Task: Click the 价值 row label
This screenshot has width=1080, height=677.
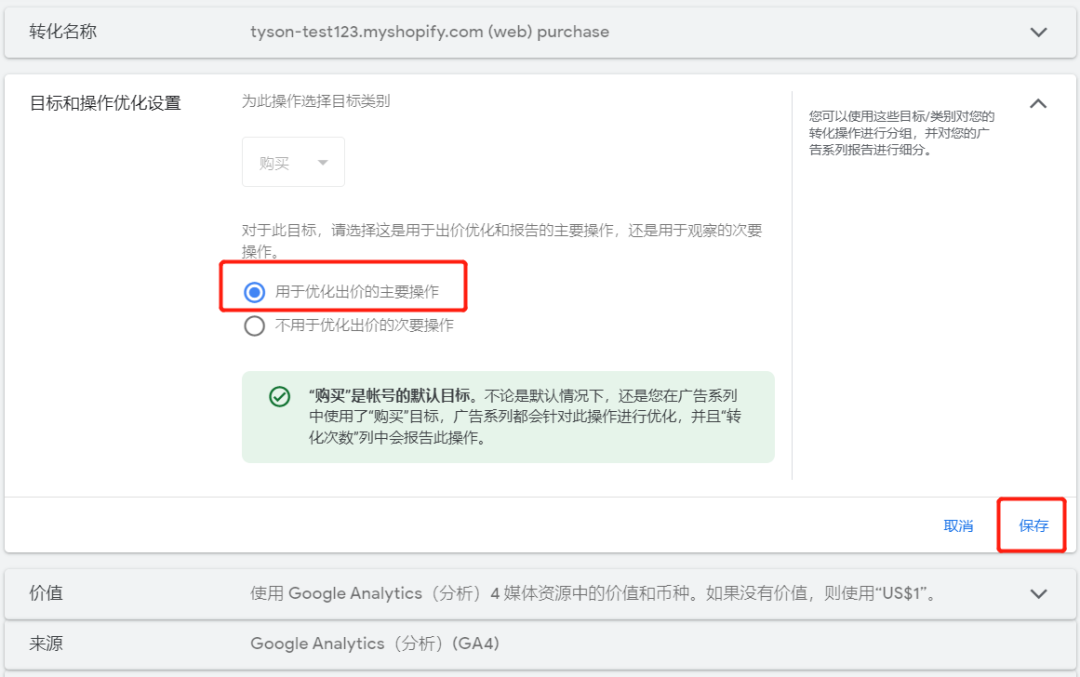Action: (x=46, y=593)
